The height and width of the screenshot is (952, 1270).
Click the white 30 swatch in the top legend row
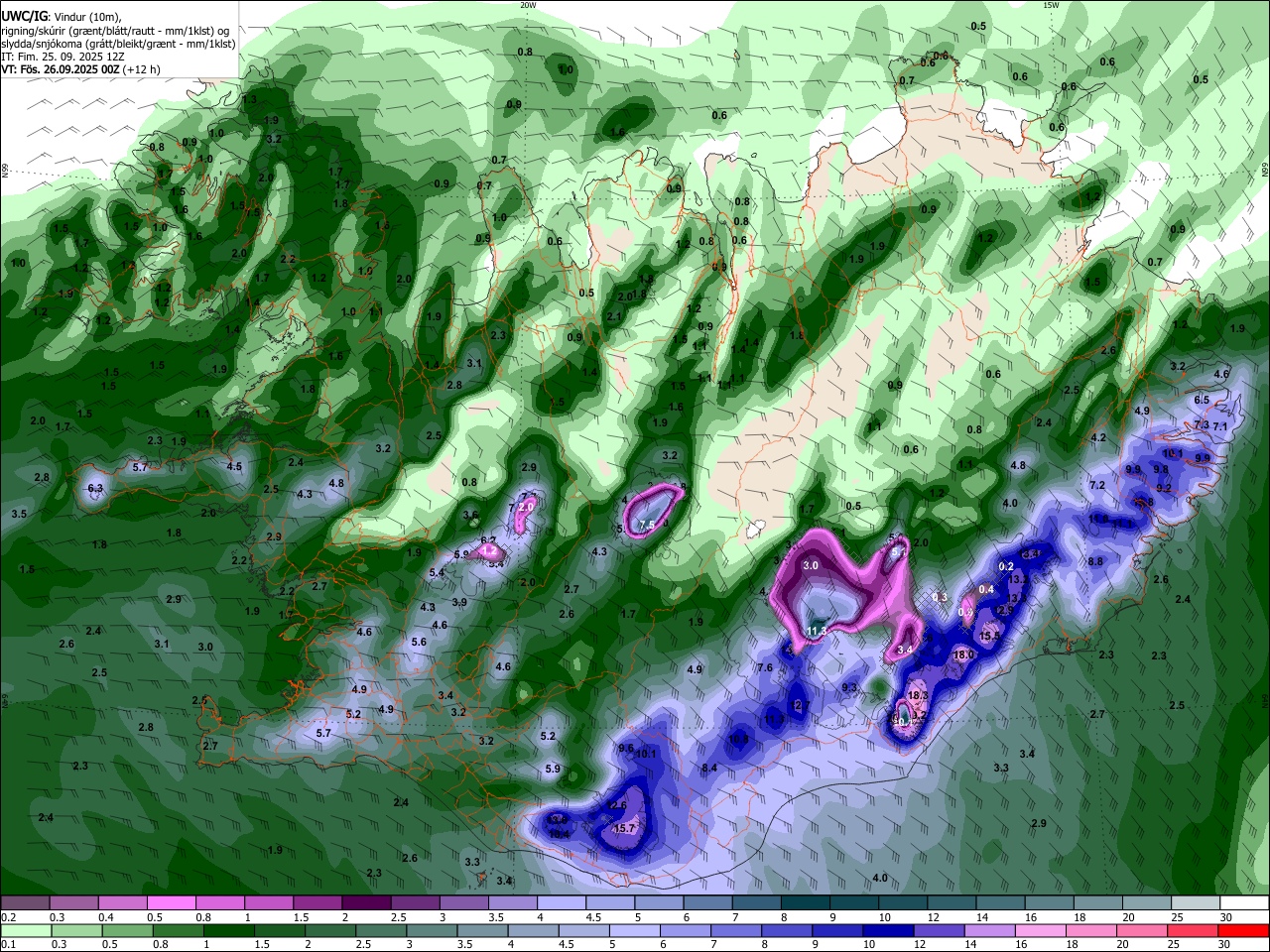click(x=1243, y=903)
